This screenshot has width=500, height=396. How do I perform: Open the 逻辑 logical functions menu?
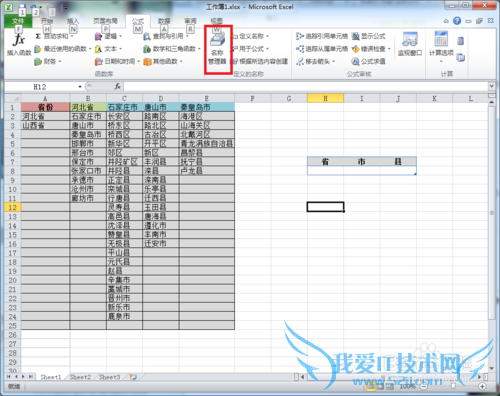pyautogui.click(x=108, y=36)
